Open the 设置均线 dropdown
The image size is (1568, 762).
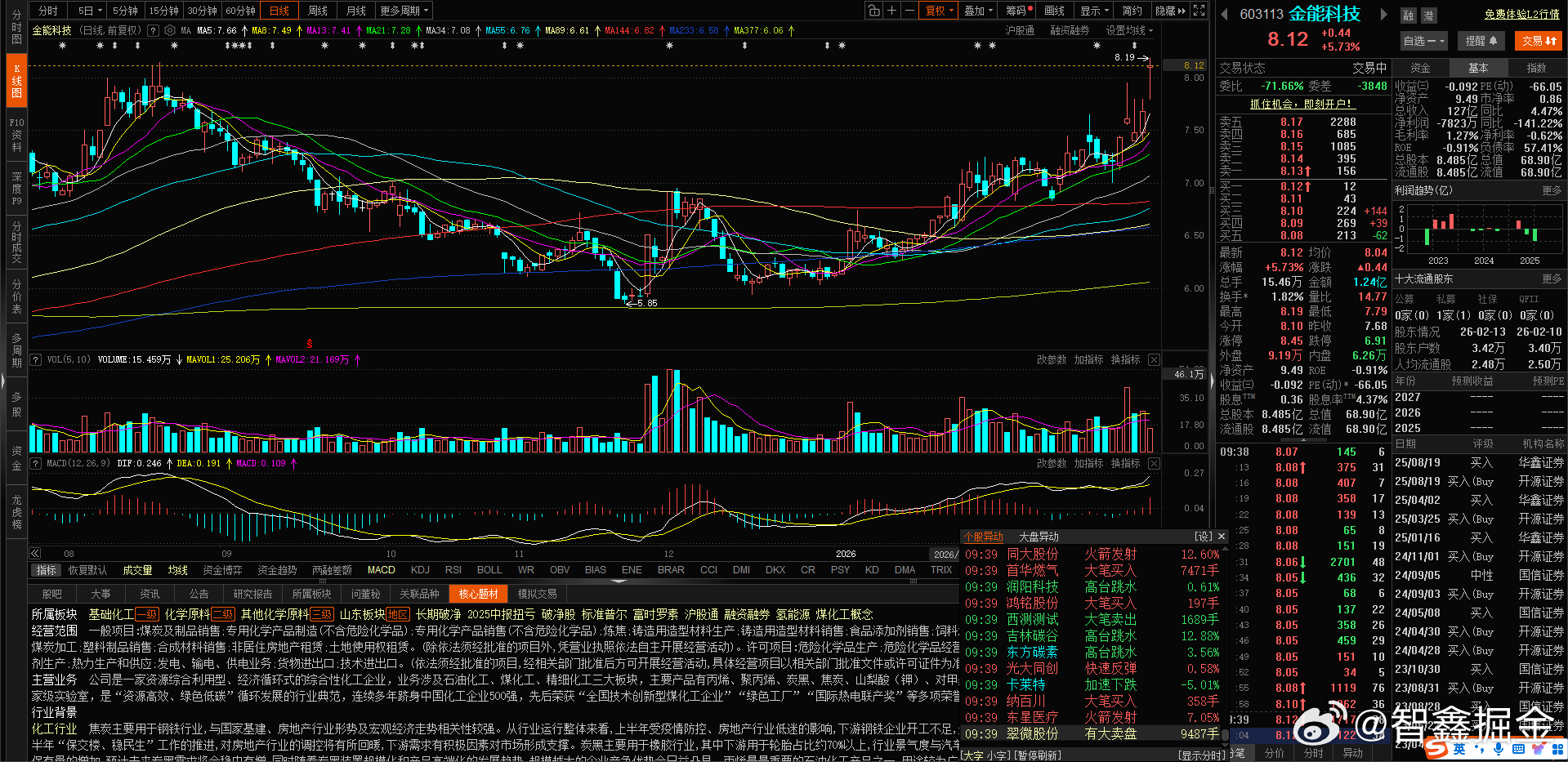click(1129, 30)
